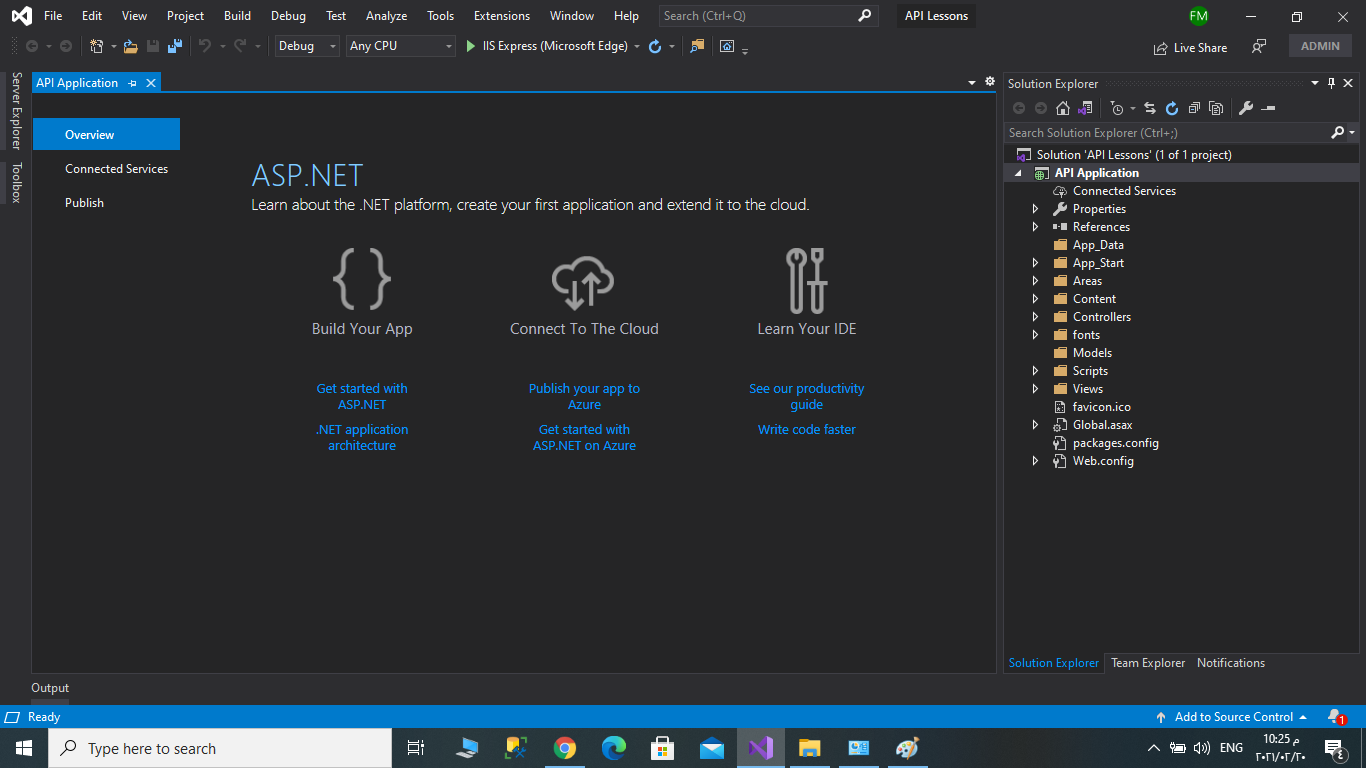Click Refresh icon in Solution Explorer toolbar
The width and height of the screenshot is (1366, 768).
(x=1172, y=108)
